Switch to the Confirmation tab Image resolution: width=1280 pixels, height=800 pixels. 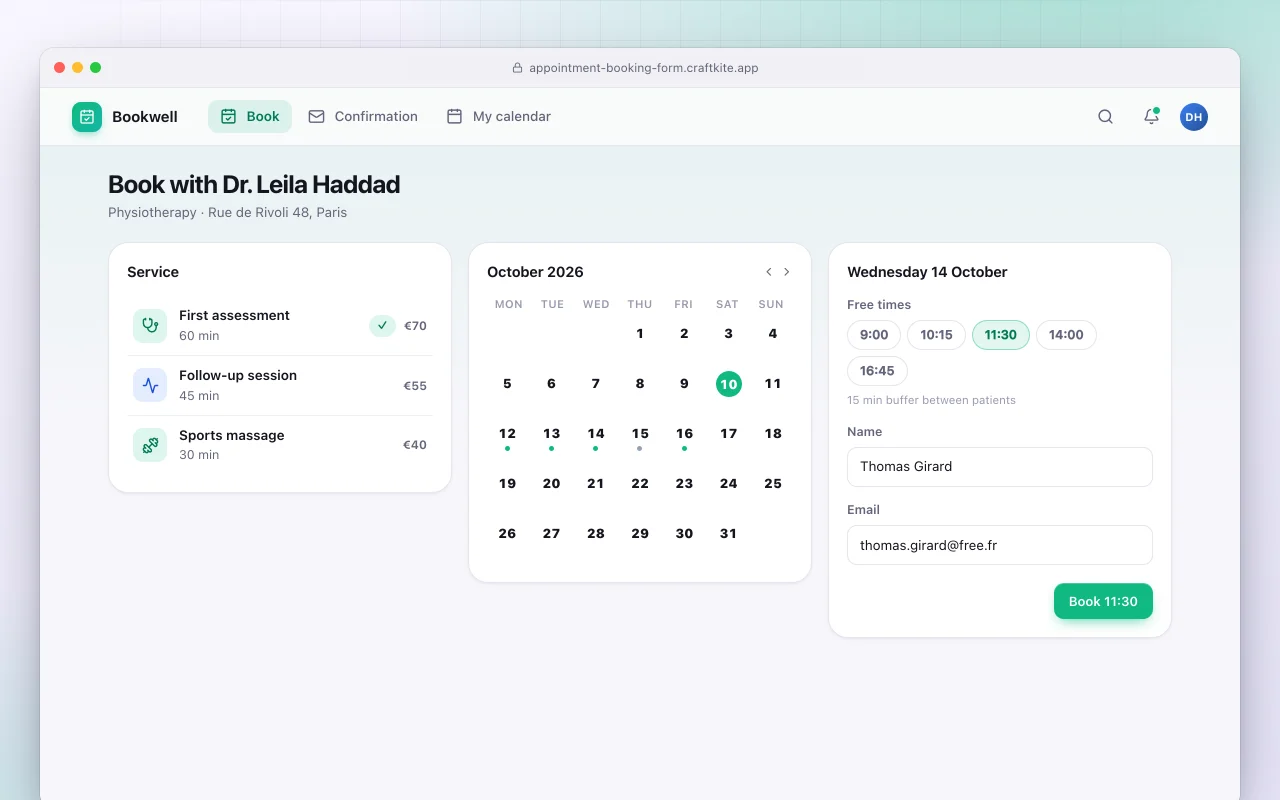coord(363,116)
